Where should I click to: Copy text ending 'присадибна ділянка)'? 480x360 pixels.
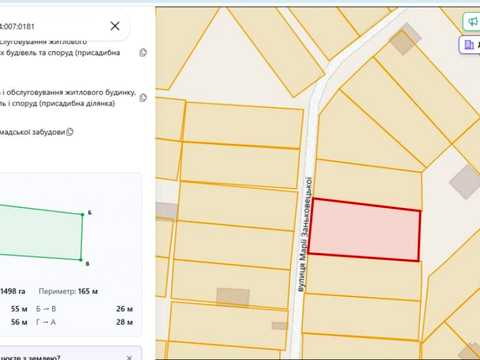(143, 97)
